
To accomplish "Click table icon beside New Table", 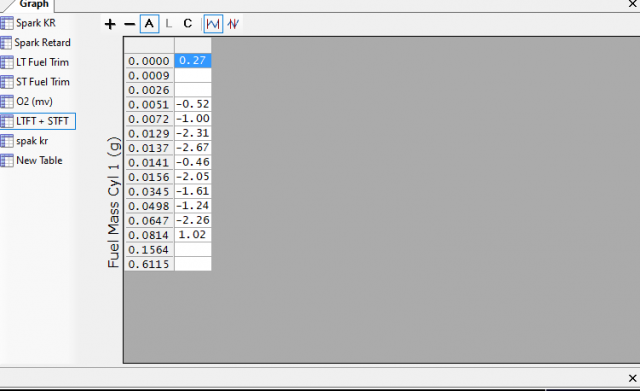I will (x=7, y=160).
